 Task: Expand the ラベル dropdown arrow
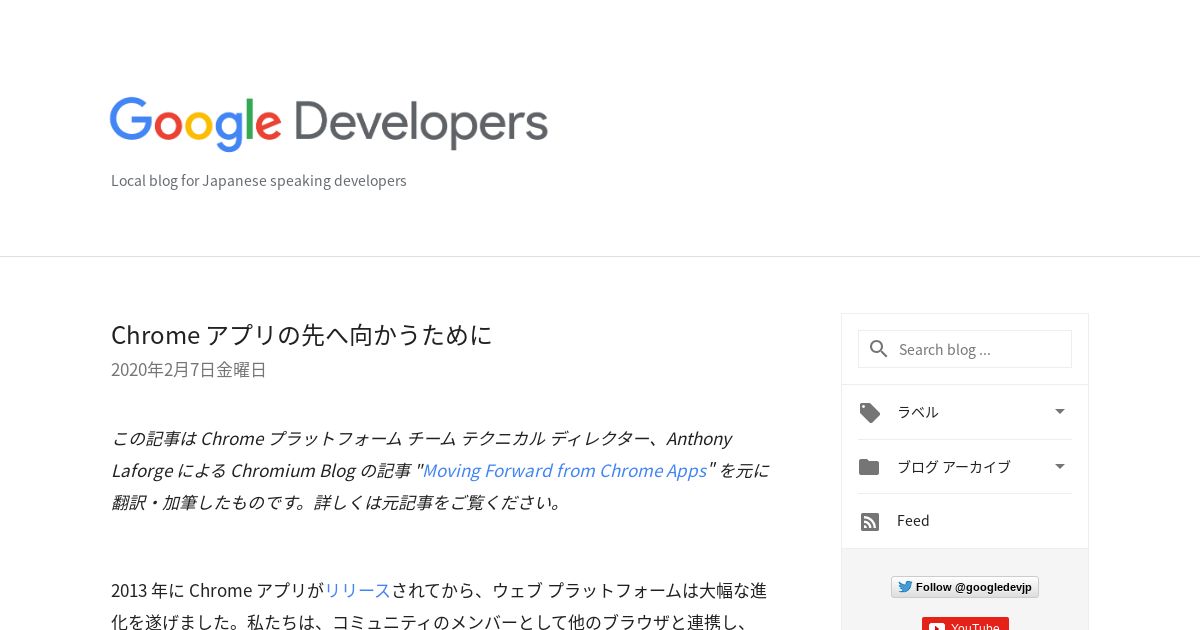[1060, 411]
